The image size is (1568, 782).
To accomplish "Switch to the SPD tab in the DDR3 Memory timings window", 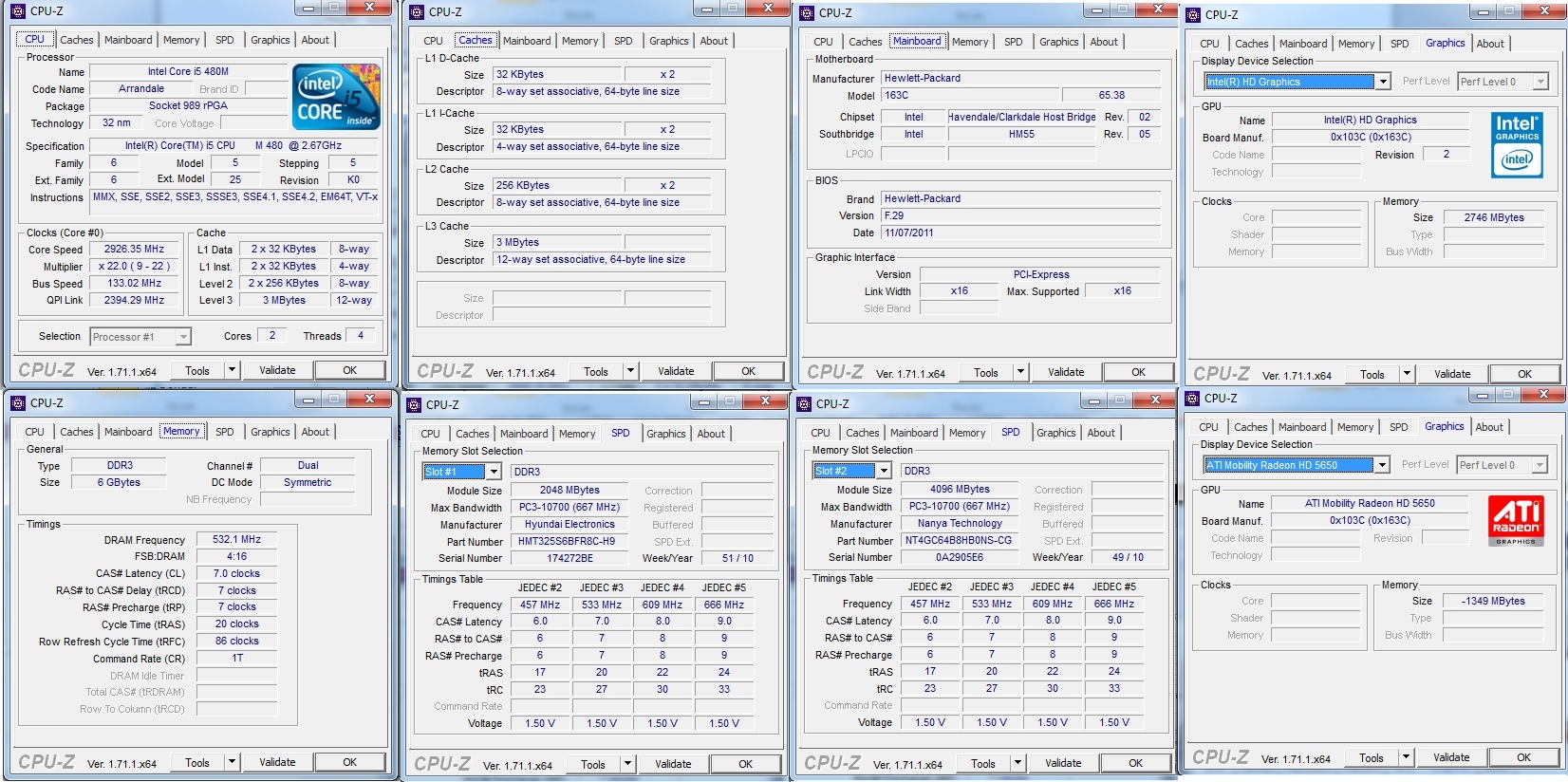I will pos(224,432).
